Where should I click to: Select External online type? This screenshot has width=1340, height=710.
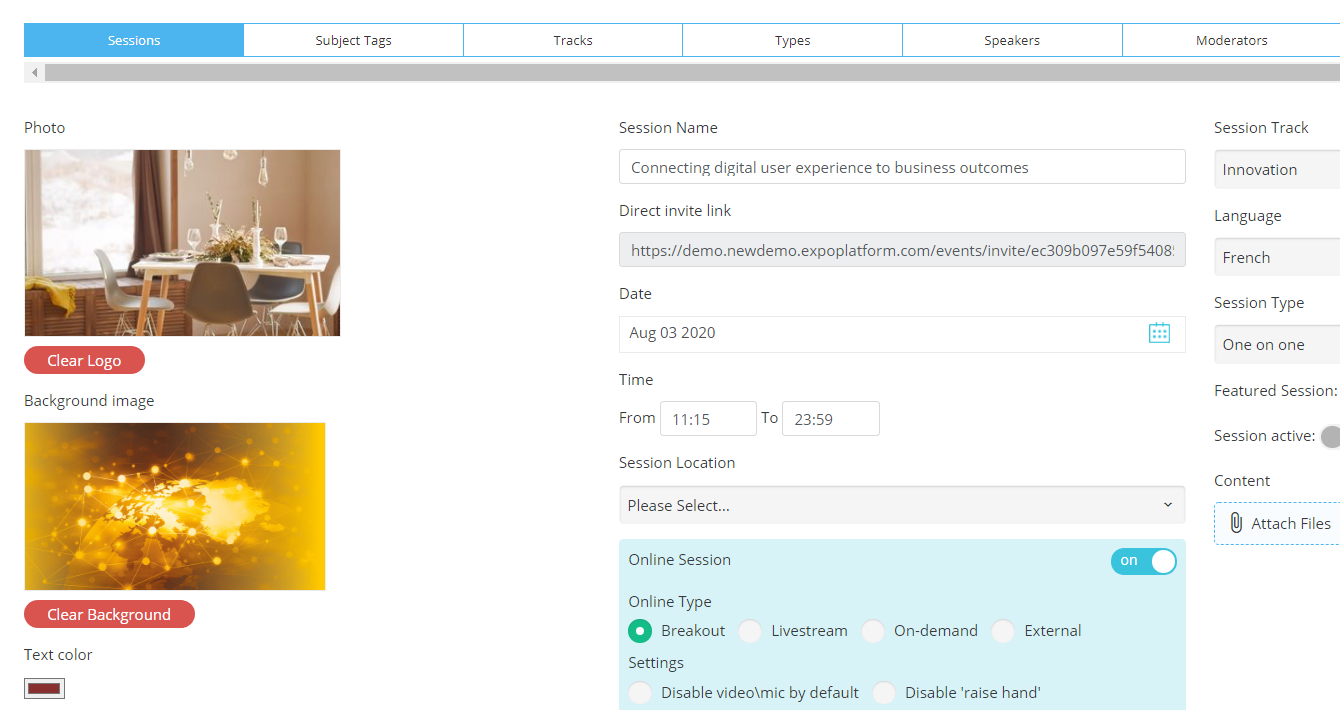pyautogui.click(x=1003, y=631)
